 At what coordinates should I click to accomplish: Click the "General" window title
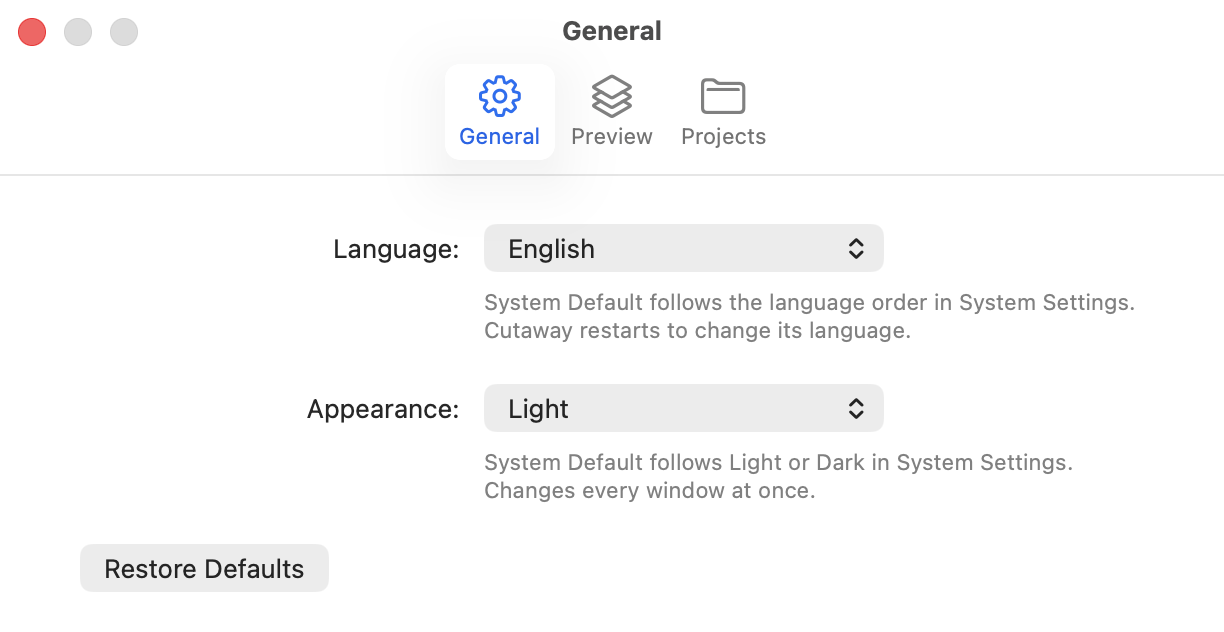pos(612,31)
